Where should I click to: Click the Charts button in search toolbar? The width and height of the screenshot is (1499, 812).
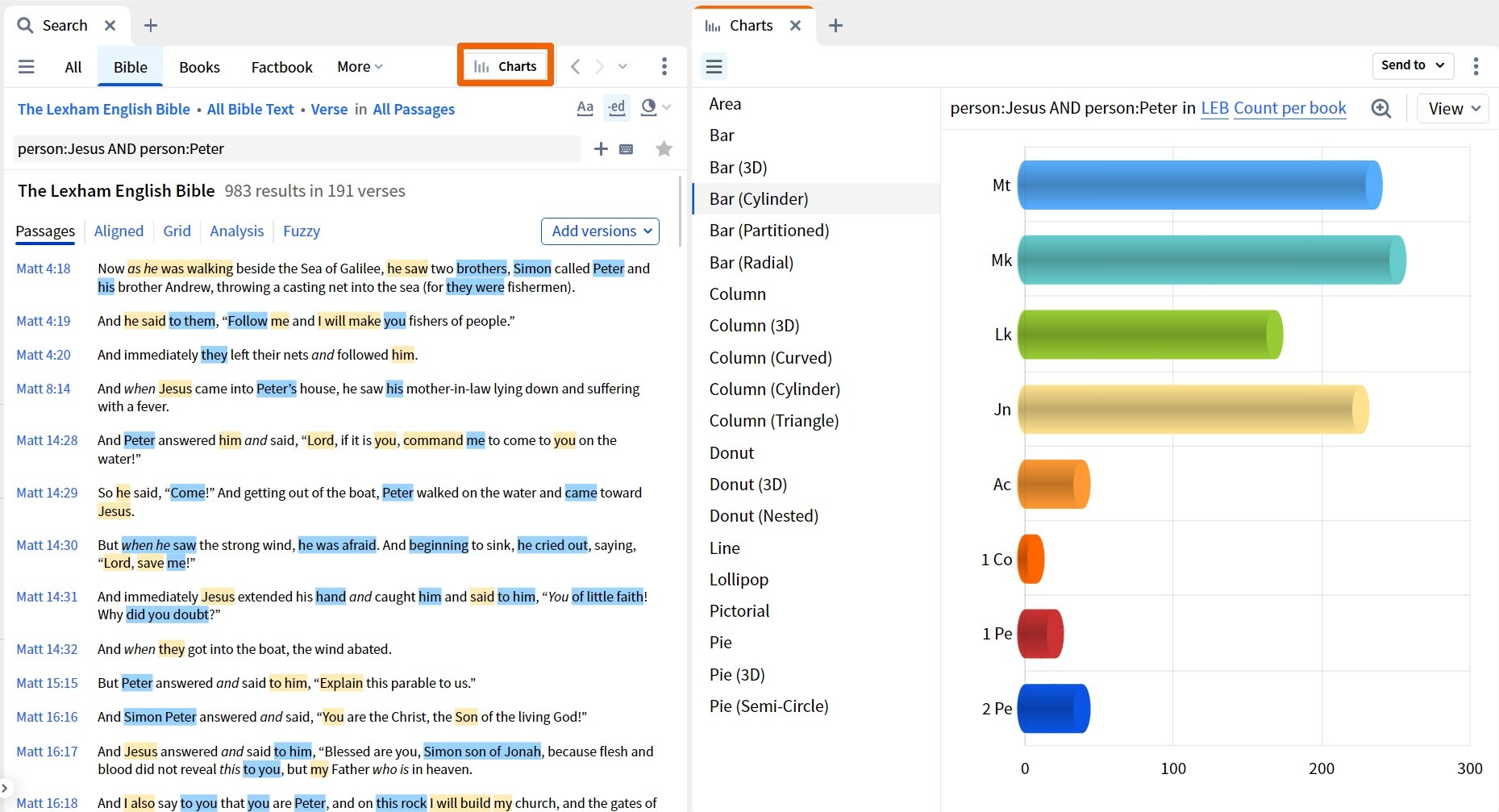pos(506,66)
